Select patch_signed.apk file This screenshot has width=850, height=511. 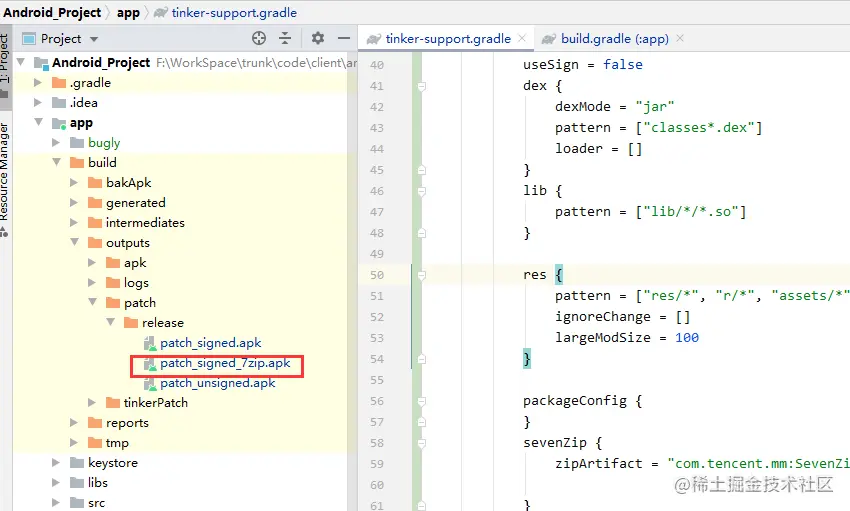210,343
